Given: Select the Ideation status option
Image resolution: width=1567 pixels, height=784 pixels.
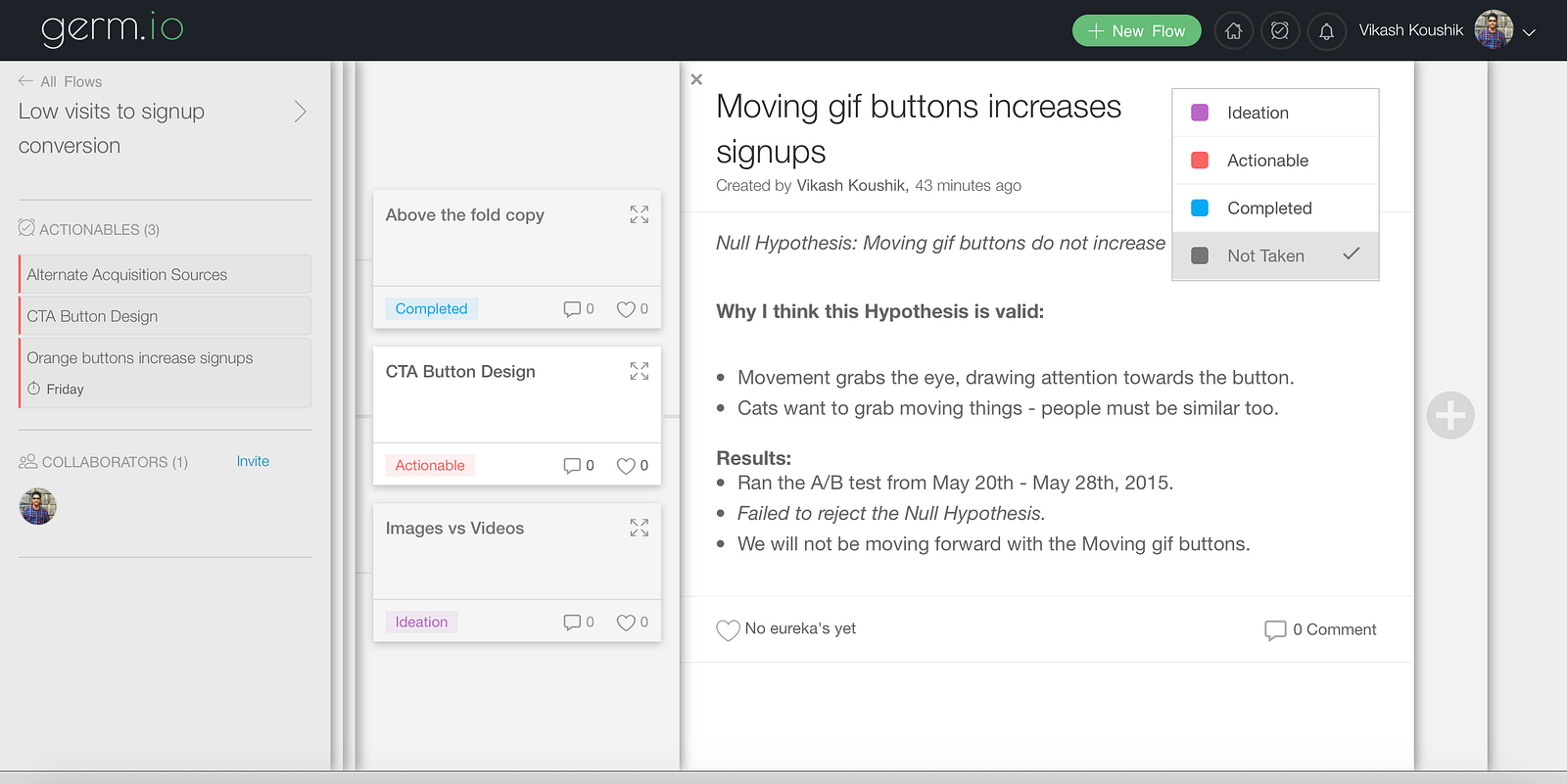Looking at the screenshot, I should 1258,113.
